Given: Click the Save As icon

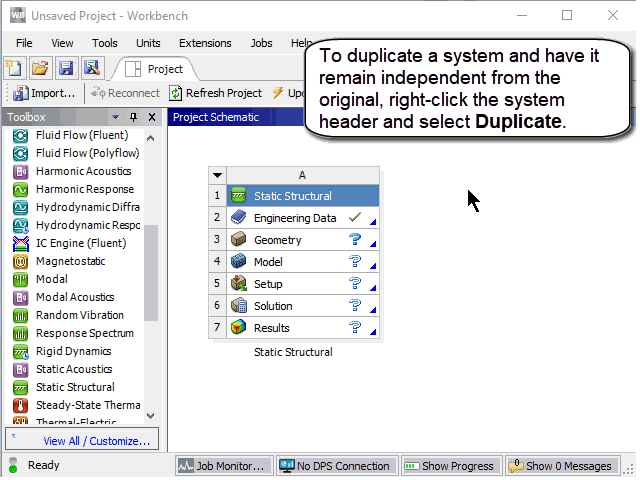Looking at the screenshot, I should coord(91,68).
